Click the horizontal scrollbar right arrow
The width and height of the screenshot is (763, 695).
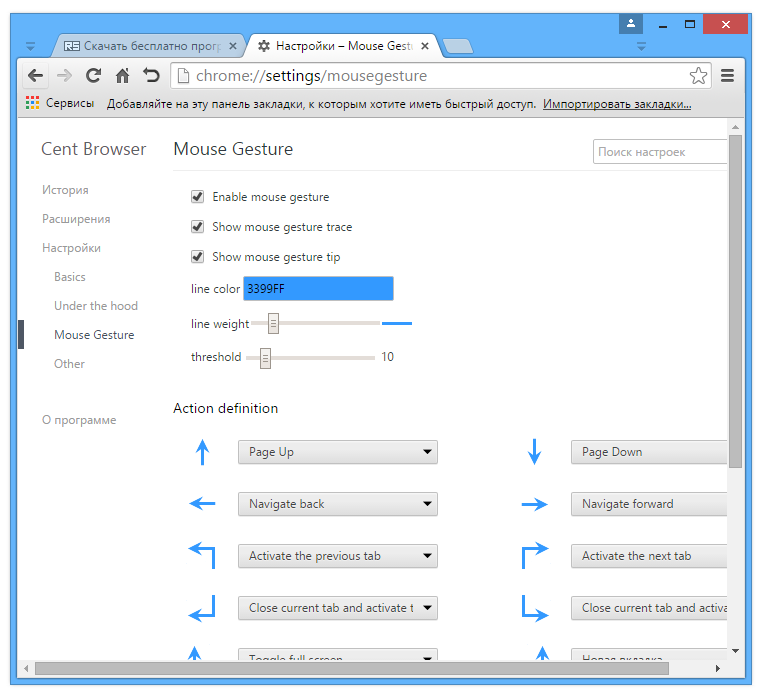pos(718,669)
